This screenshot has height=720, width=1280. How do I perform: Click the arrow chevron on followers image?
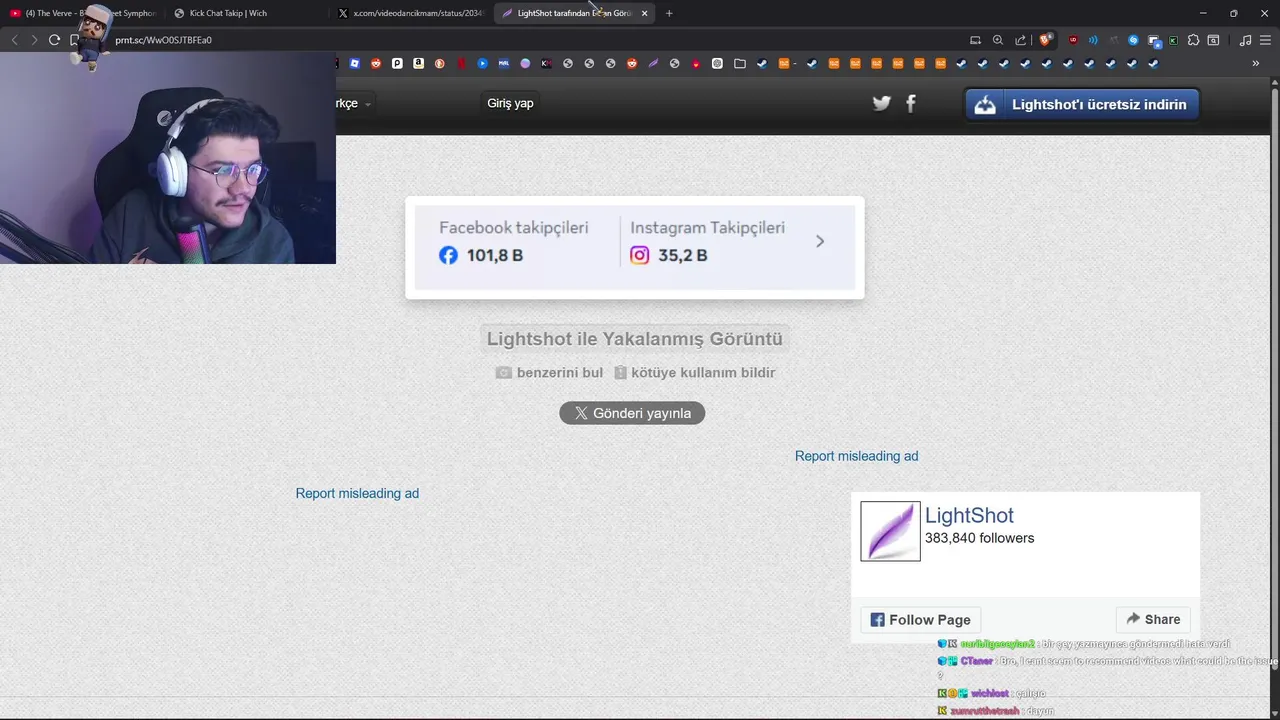(x=820, y=241)
